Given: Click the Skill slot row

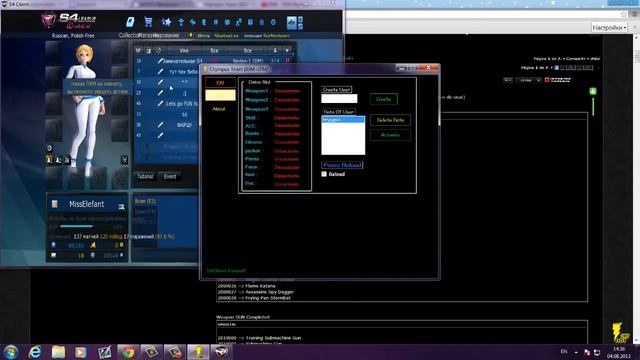Looking at the screenshot, I should tap(273, 118).
